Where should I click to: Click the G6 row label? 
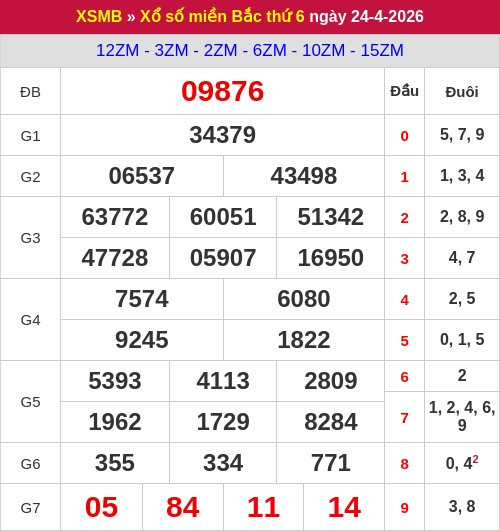[30, 464]
